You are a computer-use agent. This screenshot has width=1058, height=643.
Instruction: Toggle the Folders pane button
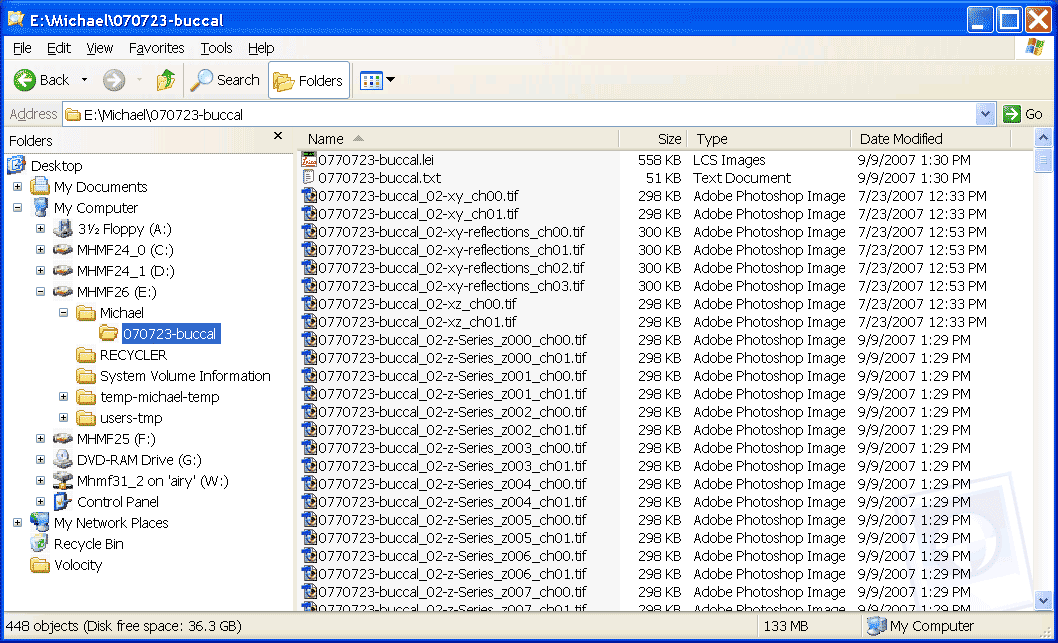[x=309, y=81]
